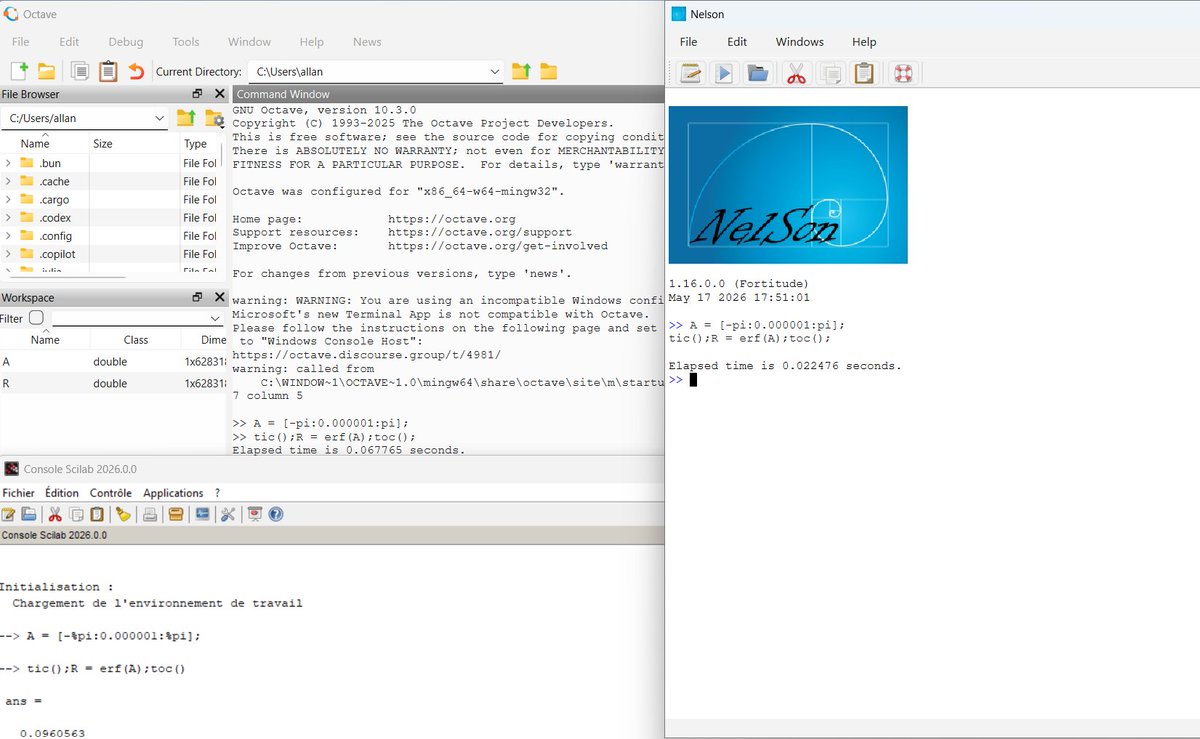Open Scilab preferences tools icon
Screen dimensions: 1200x739
click(228, 514)
